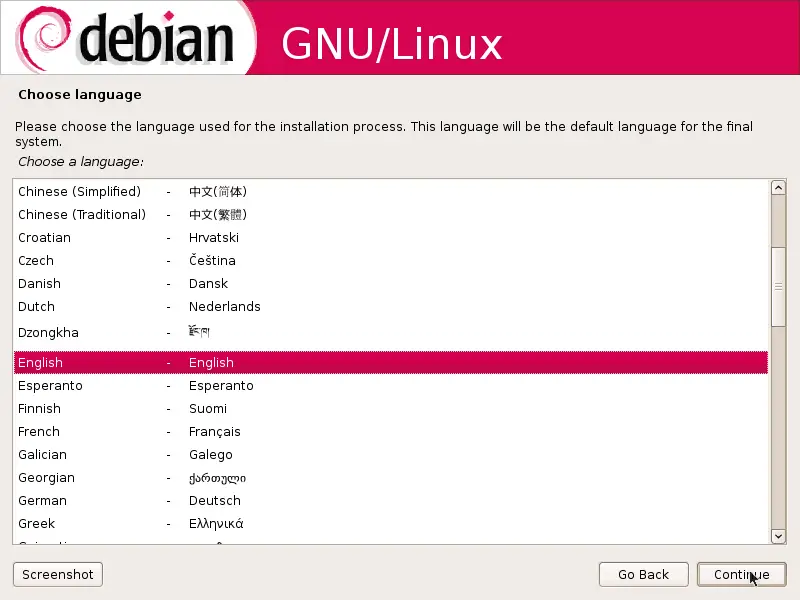Select Dutch - Nederlands row
This screenshot has height=600, width=800.
[391, 306]
